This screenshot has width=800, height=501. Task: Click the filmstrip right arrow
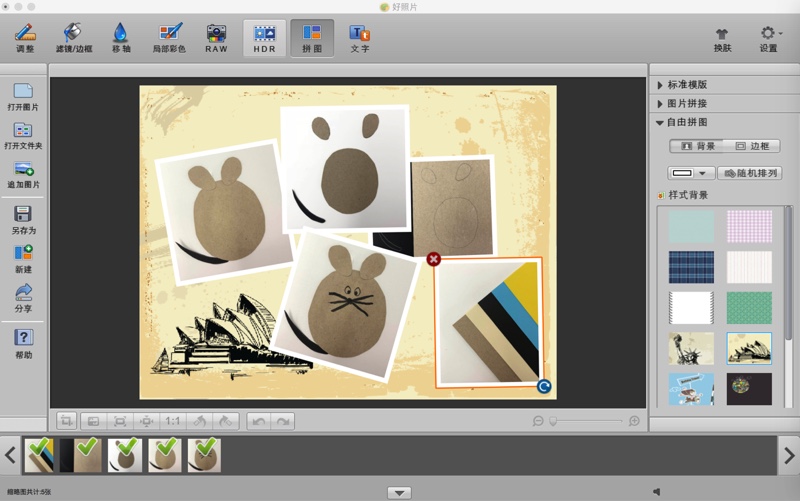789,455
